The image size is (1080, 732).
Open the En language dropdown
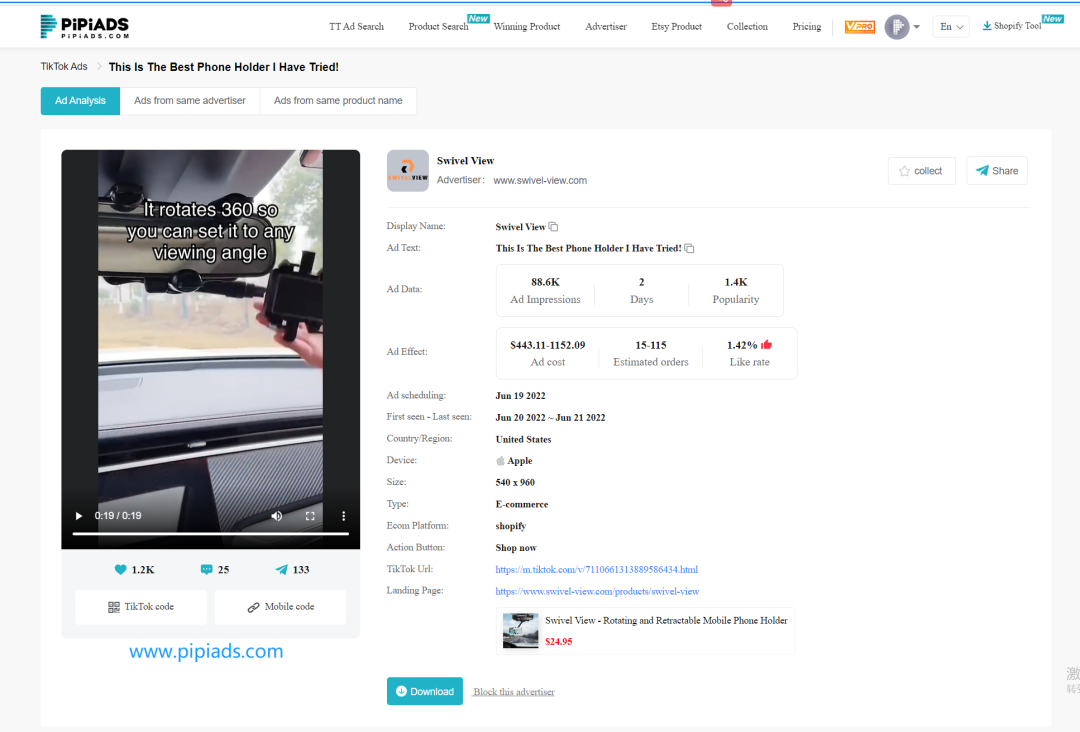tap(951, 27)
